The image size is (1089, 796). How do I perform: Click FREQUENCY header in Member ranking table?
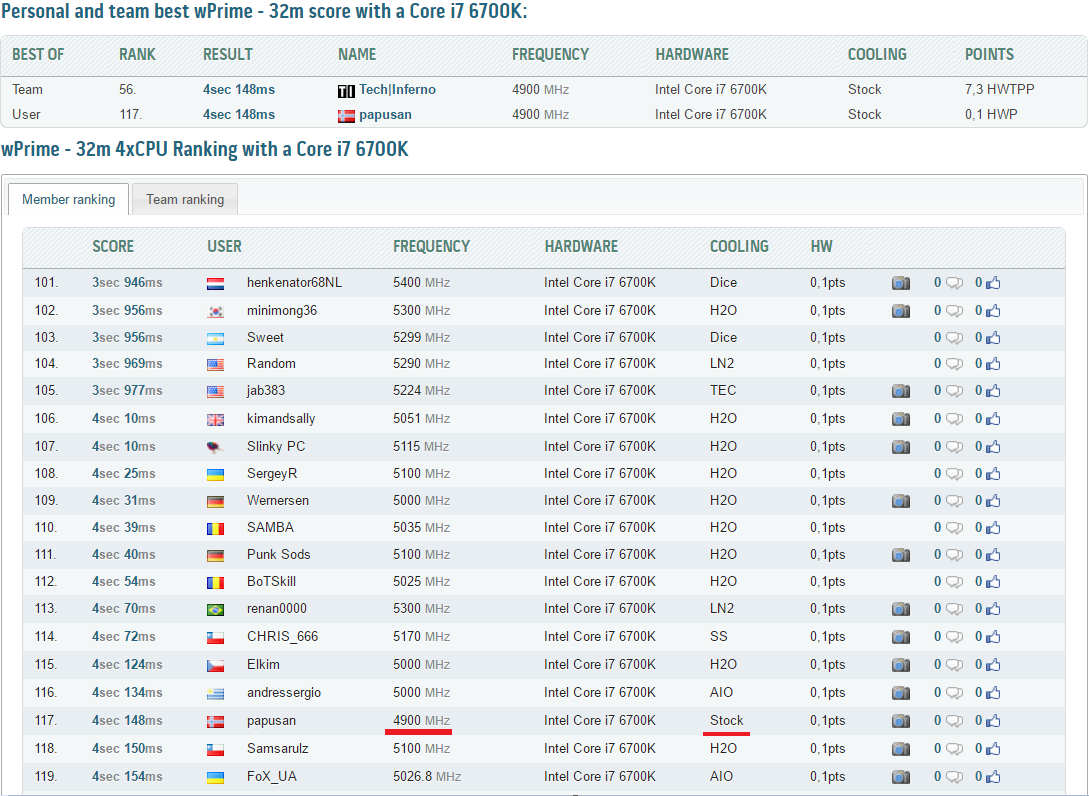click(x=431, y=247)
